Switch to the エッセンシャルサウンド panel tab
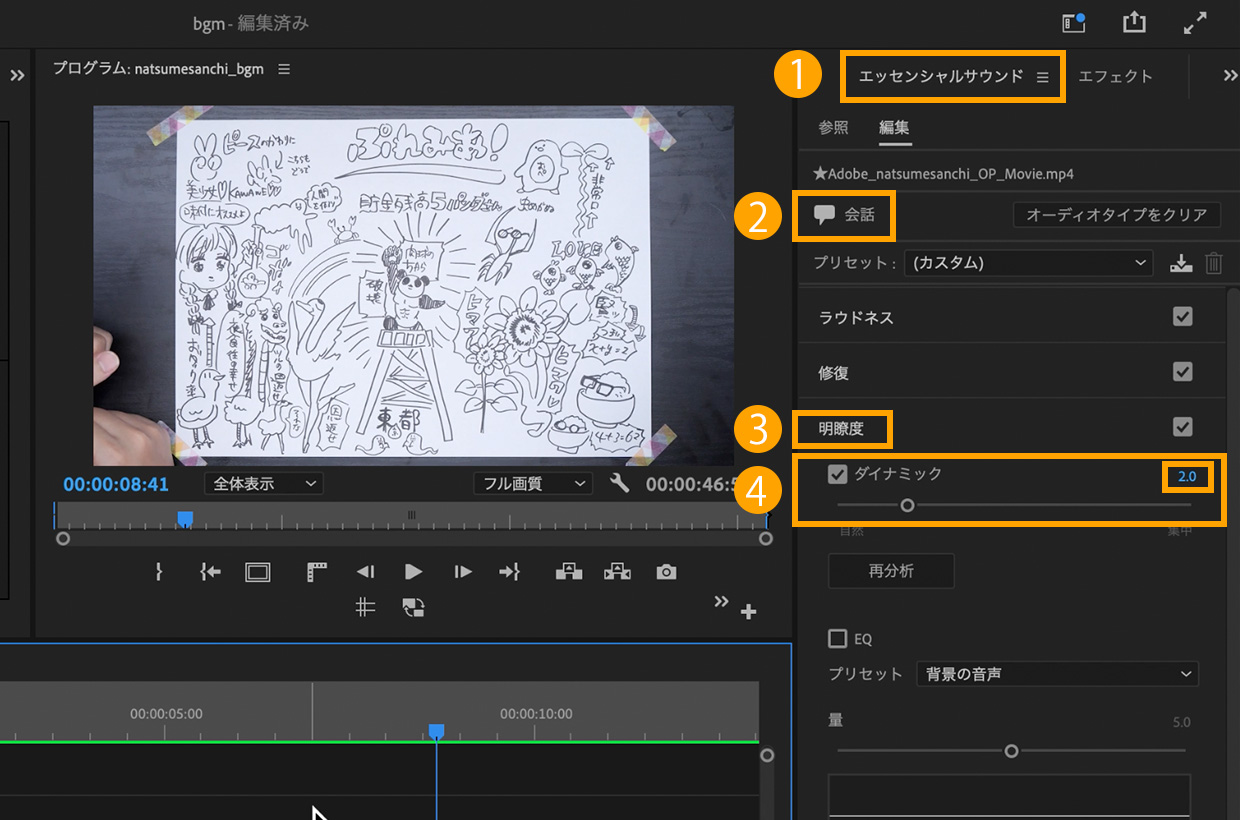Screen dimensions: 1240x820 [941, 76]
